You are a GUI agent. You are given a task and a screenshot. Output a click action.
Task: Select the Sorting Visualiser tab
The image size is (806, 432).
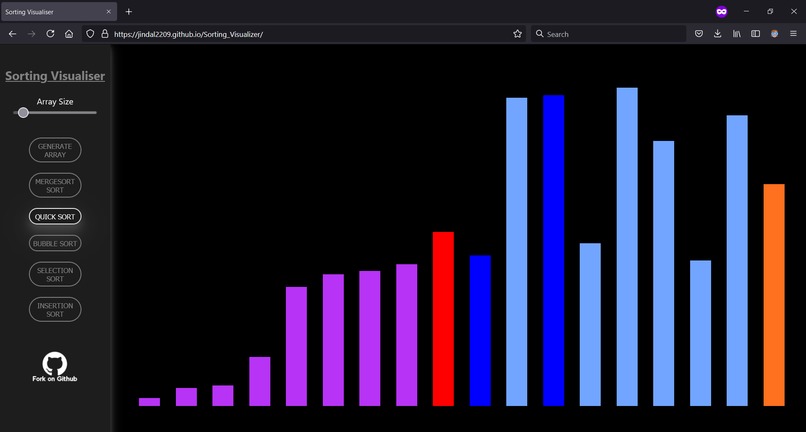coord(59,11)
